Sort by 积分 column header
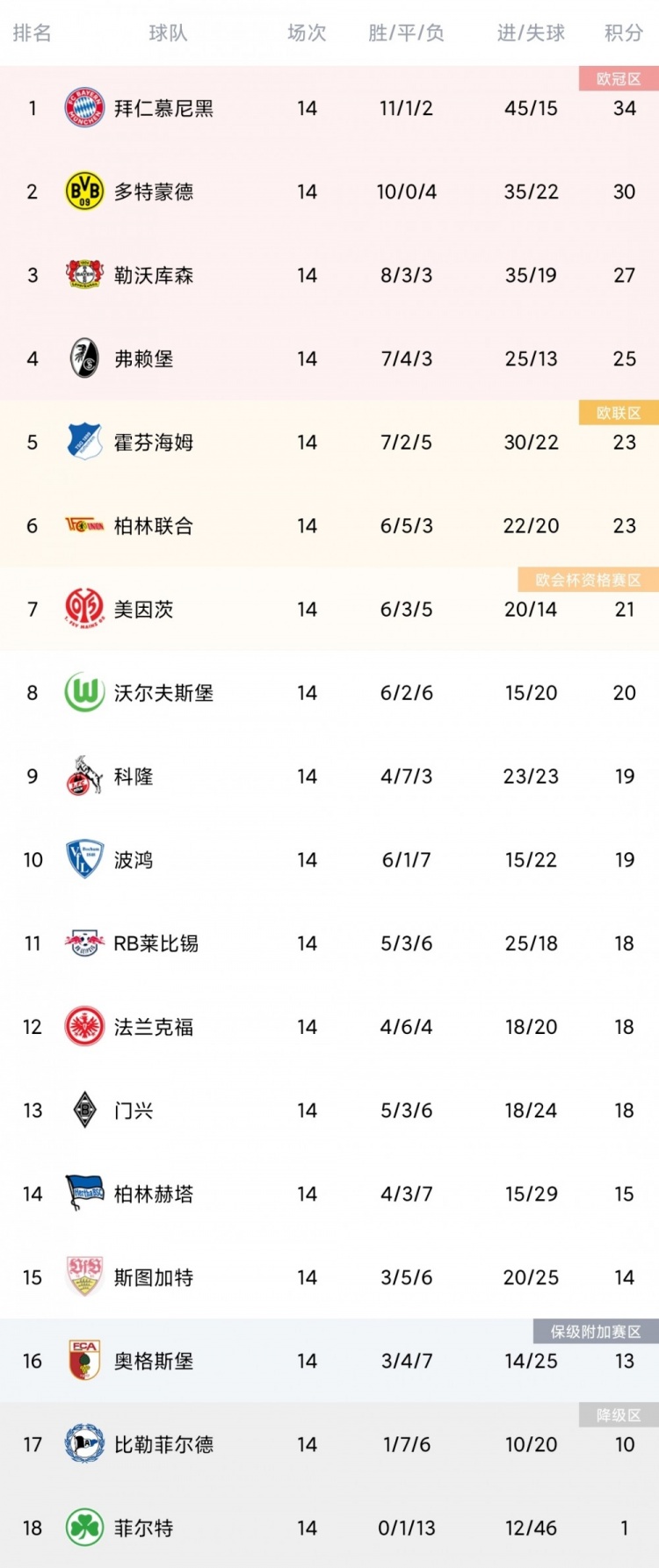 tap(624, 33)
